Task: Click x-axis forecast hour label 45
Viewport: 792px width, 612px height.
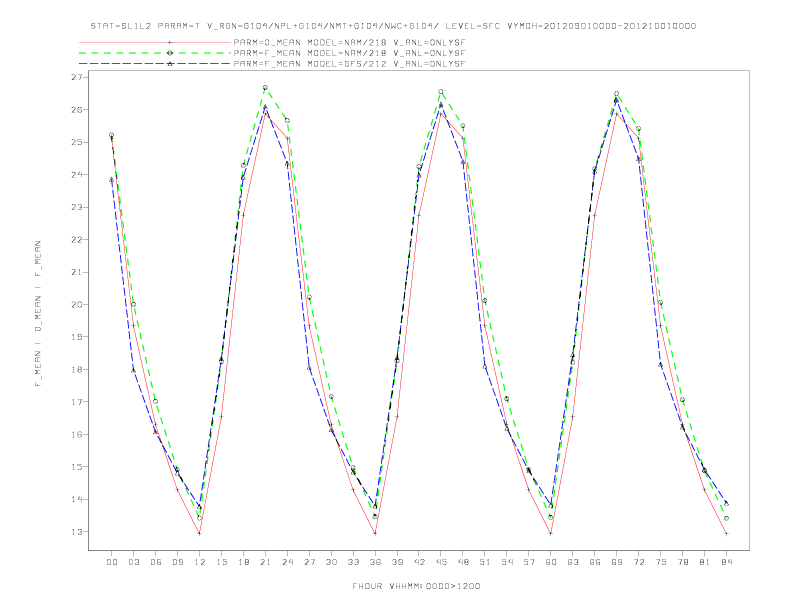Action: 441,562
